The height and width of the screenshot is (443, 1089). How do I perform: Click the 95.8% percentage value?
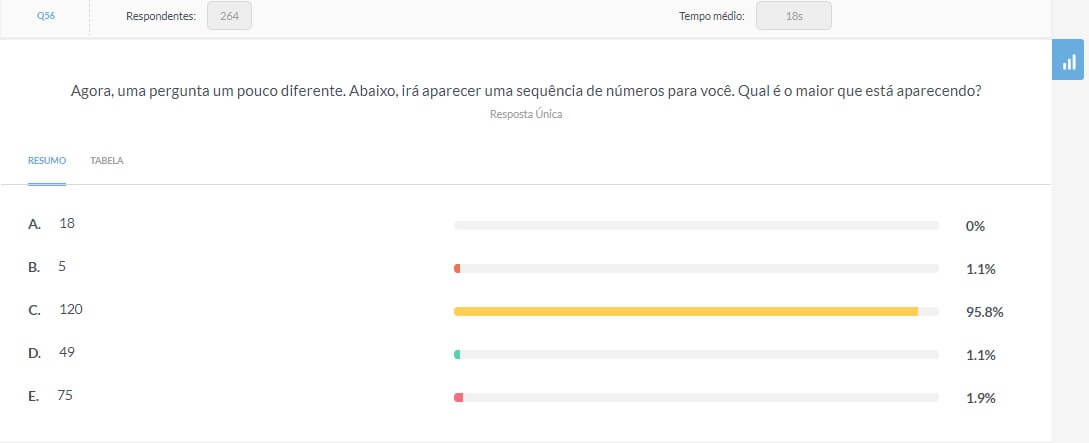tap(984, 312)
